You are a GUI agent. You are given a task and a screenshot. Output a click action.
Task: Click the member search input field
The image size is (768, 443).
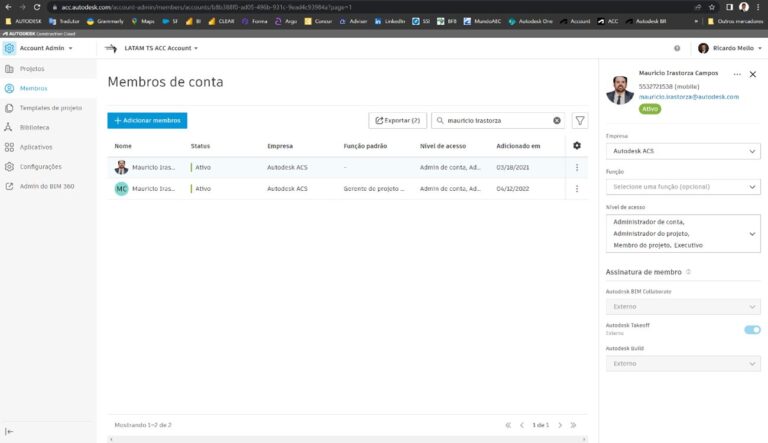[x=497, y=120]
